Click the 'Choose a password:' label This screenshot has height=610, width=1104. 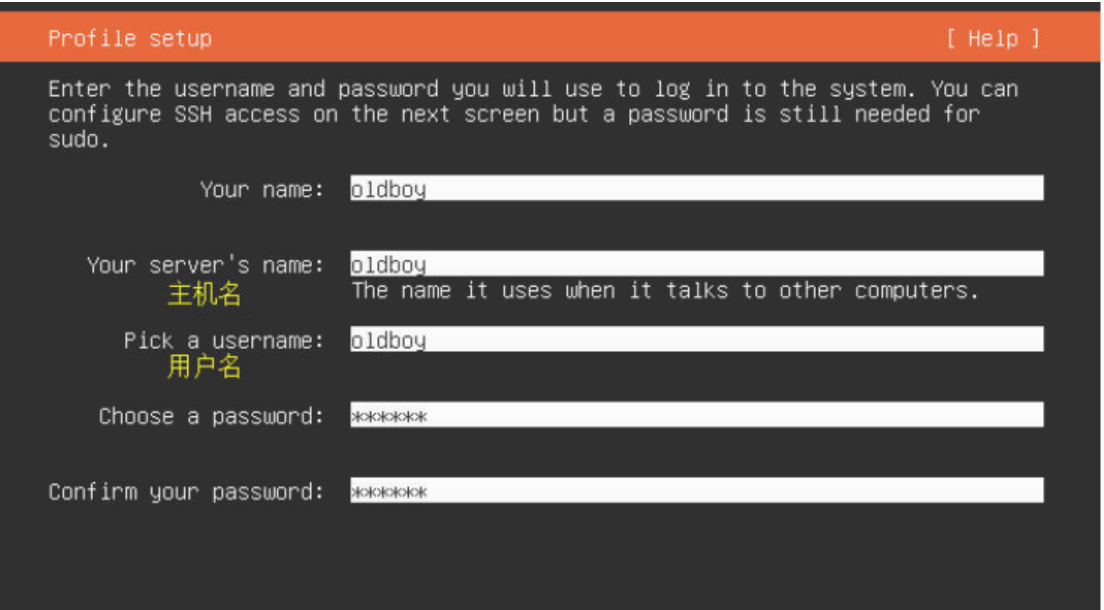[211, 416]
